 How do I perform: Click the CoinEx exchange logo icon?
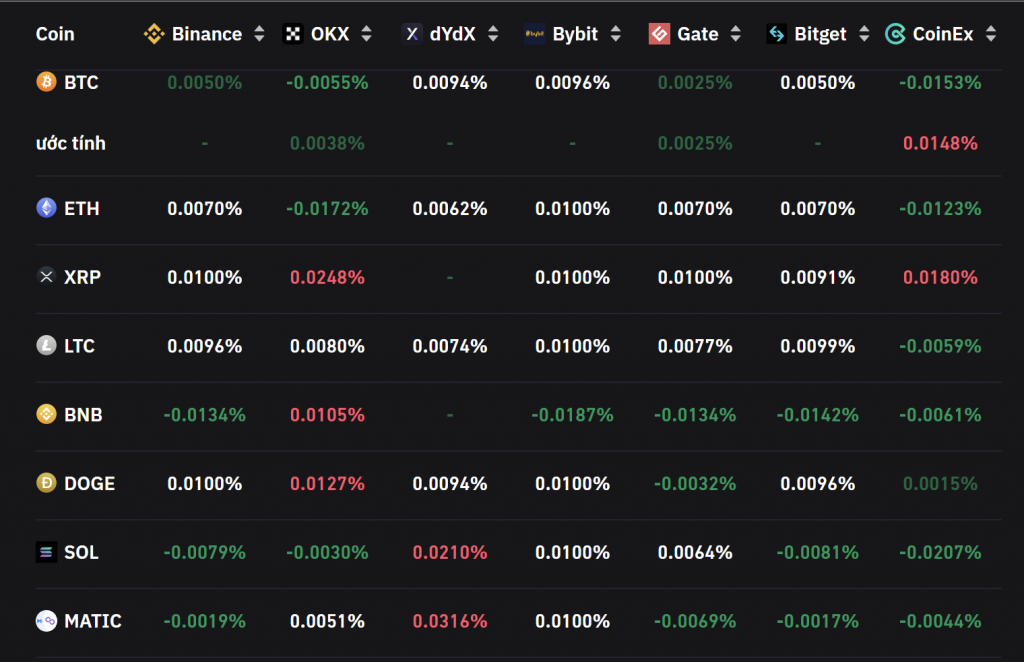pyautogui.click(x=895, y=34)
